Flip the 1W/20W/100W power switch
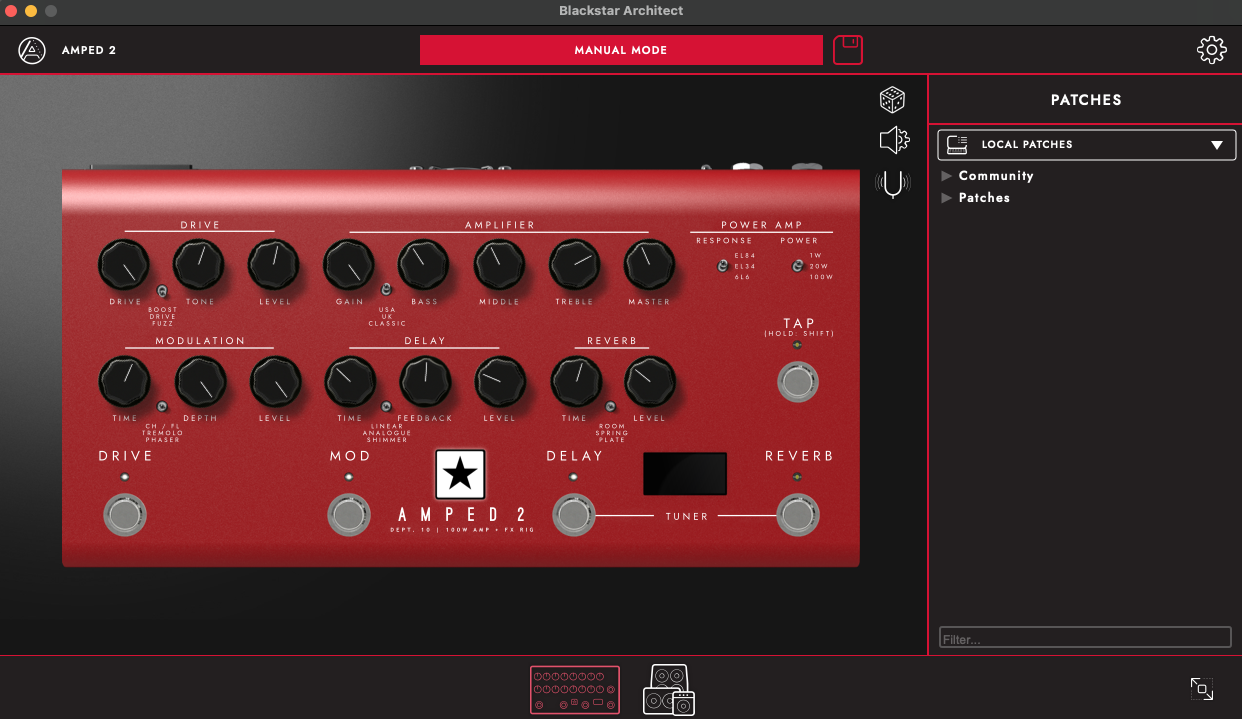Image resolution: width=1242 pixels, height=719 pixels. tap(797, 266)
